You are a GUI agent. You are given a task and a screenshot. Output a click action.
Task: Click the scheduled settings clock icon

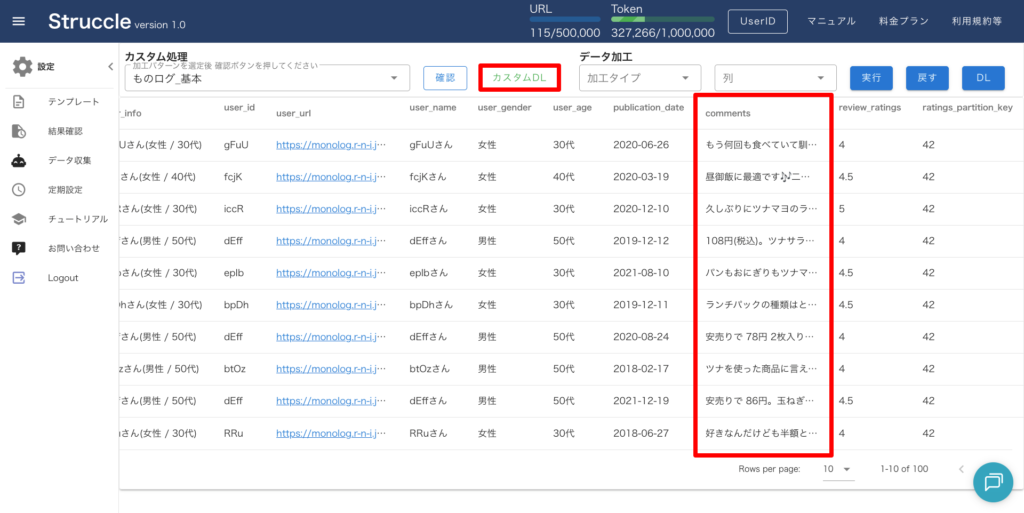point(18,190)
